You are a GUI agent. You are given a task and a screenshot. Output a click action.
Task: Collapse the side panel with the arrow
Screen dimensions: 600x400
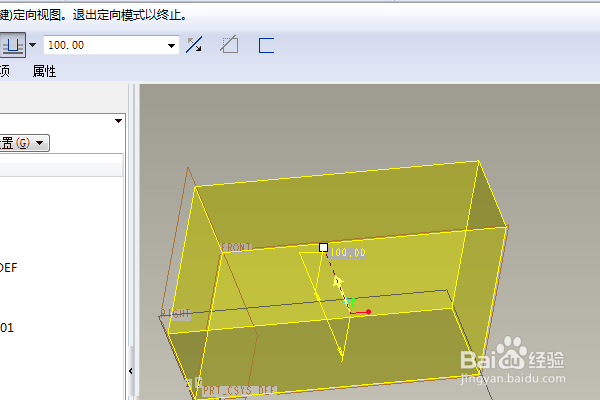click(131, 371)
